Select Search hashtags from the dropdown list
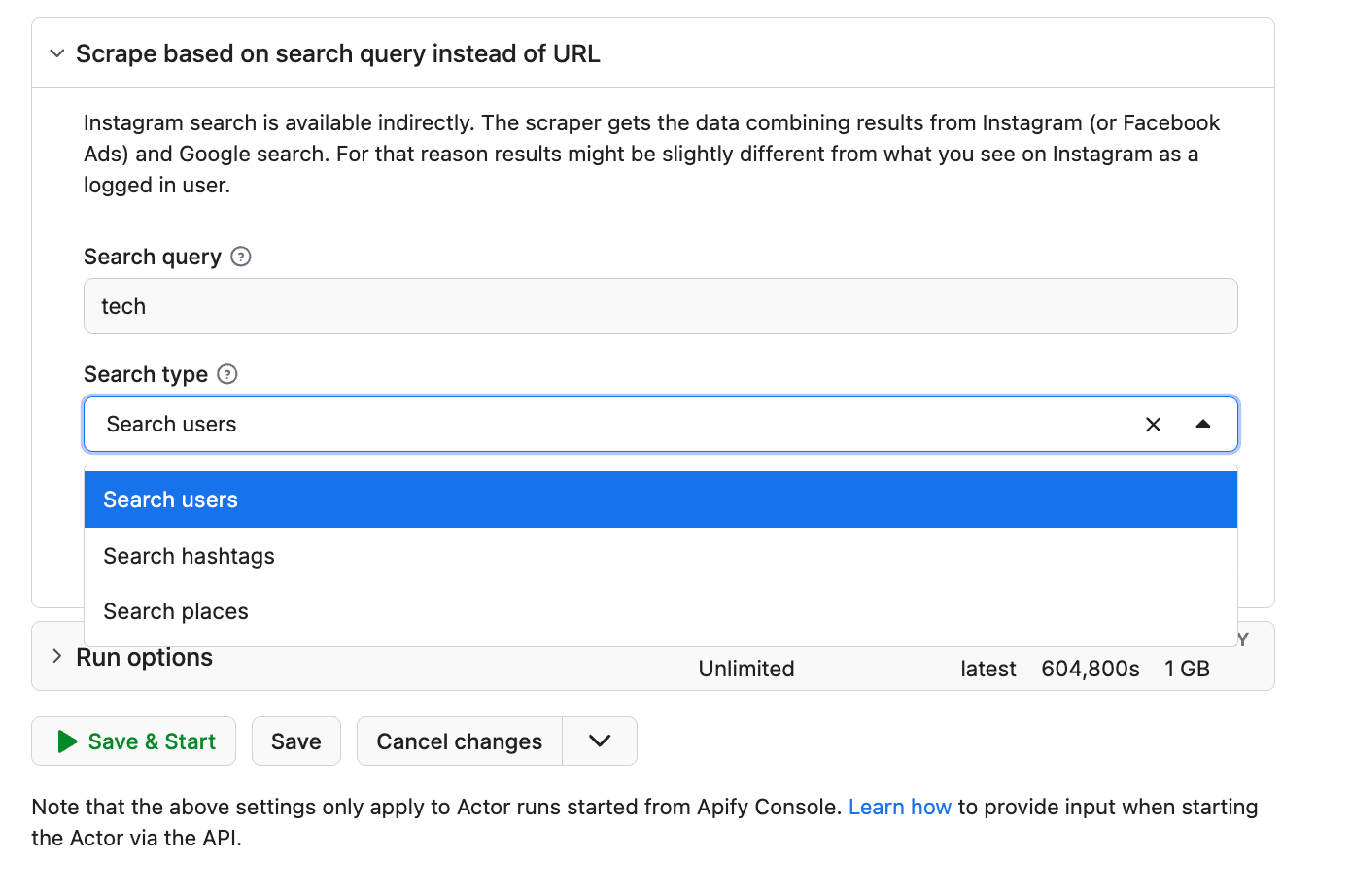The height and width of the screenshot is (896, 1351). (189, 555)
